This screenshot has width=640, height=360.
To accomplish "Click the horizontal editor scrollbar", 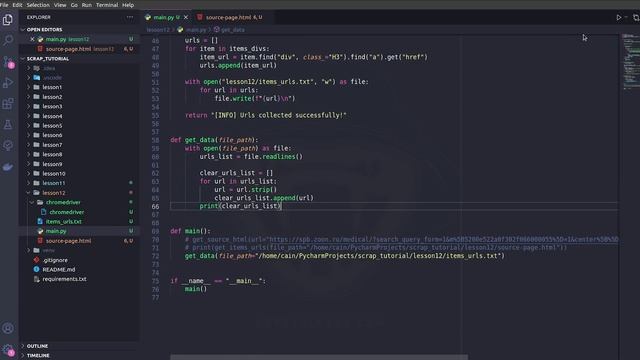I will coord(319,357).
